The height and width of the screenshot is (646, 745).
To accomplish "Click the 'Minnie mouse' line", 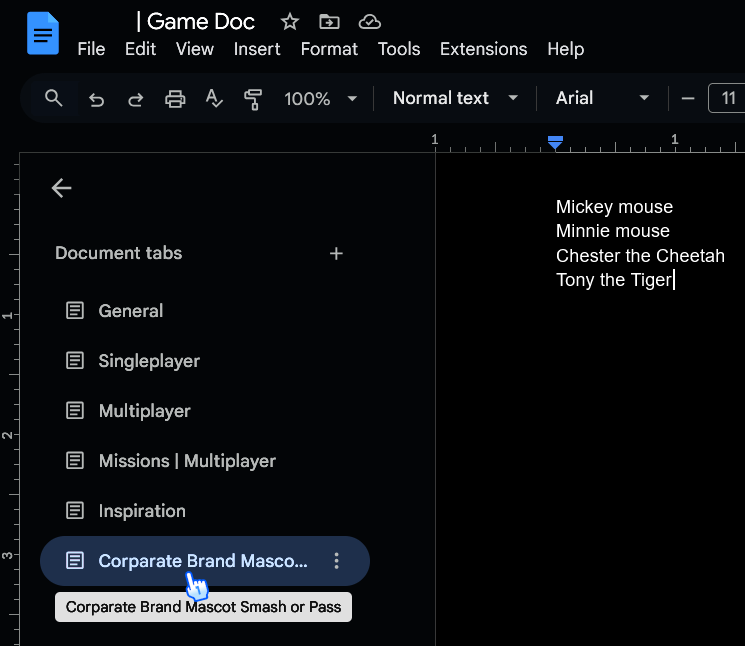I will coord(613,231).
